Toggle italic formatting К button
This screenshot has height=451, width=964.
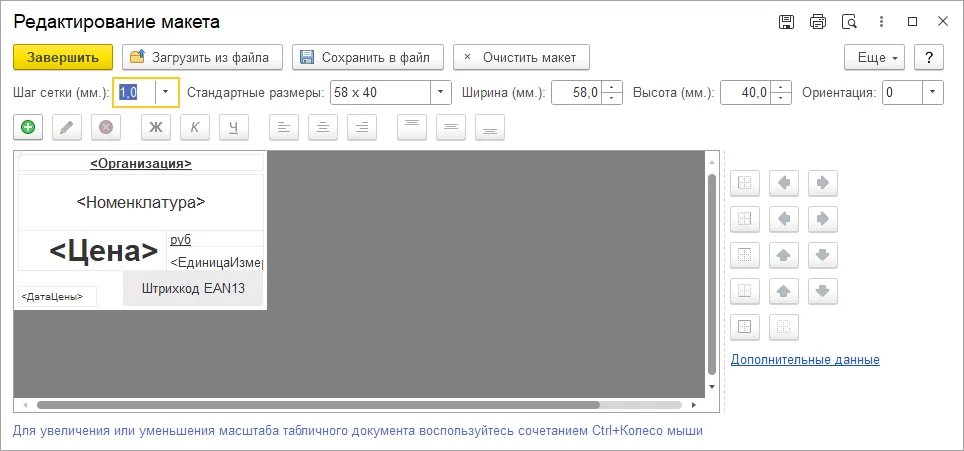[x=195, y=127]
